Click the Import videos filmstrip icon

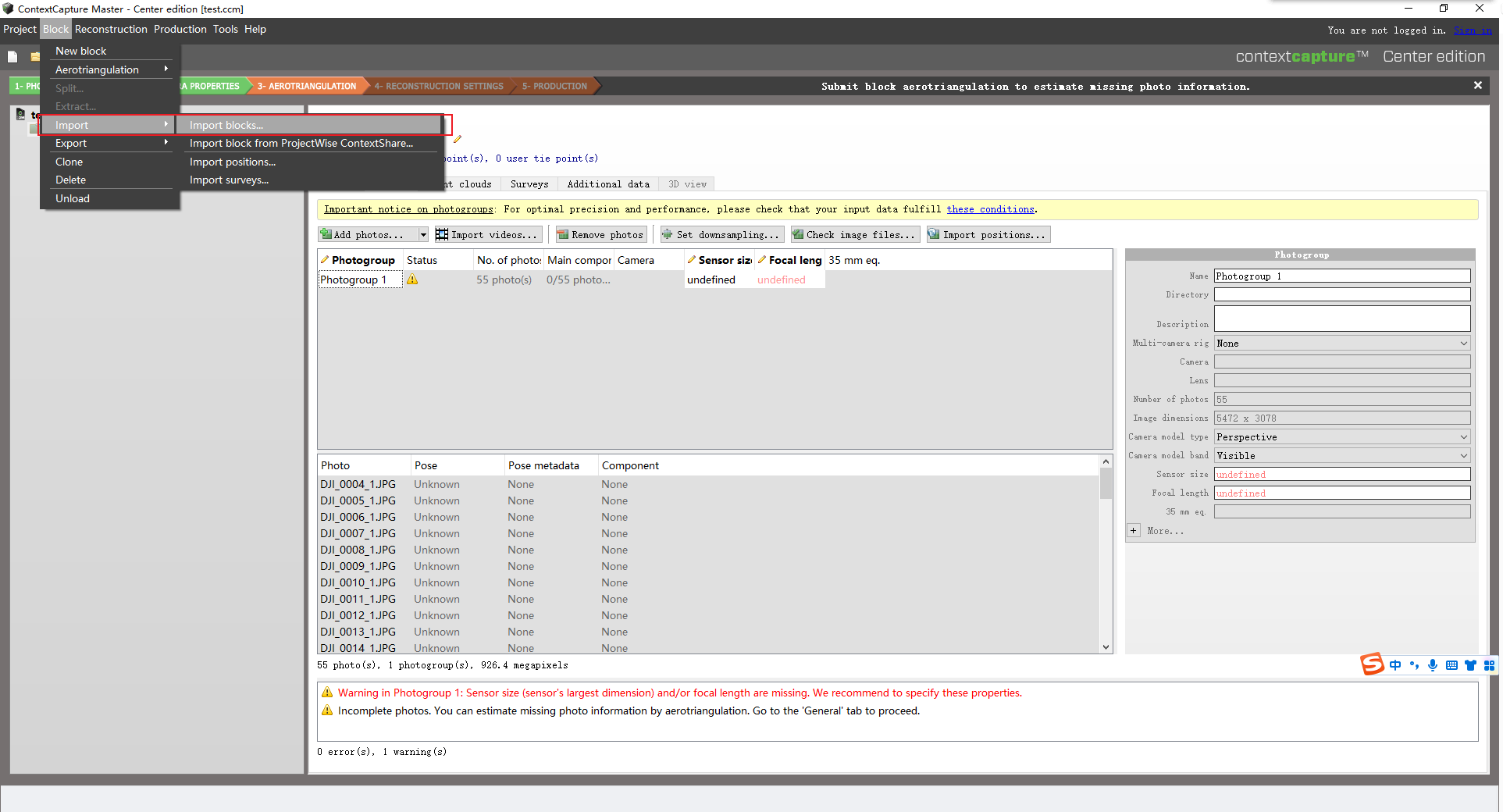point(442,234)
